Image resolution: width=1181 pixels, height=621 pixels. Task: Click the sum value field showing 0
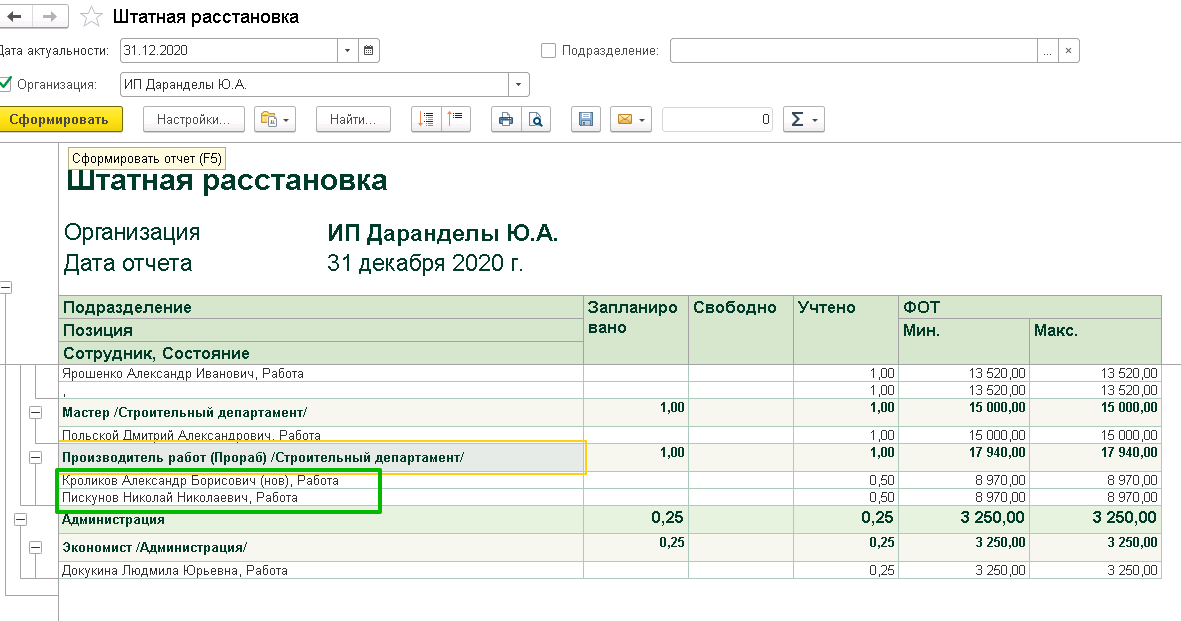718,119
